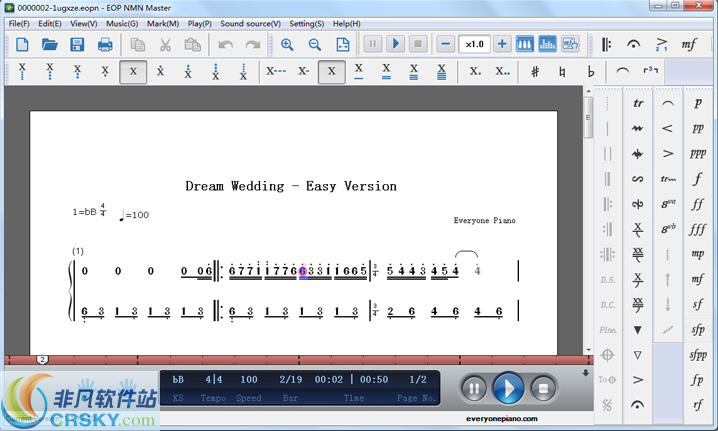The image size is (718, 431).
Task: Zoom out of the score
Action: coord(315,44)
